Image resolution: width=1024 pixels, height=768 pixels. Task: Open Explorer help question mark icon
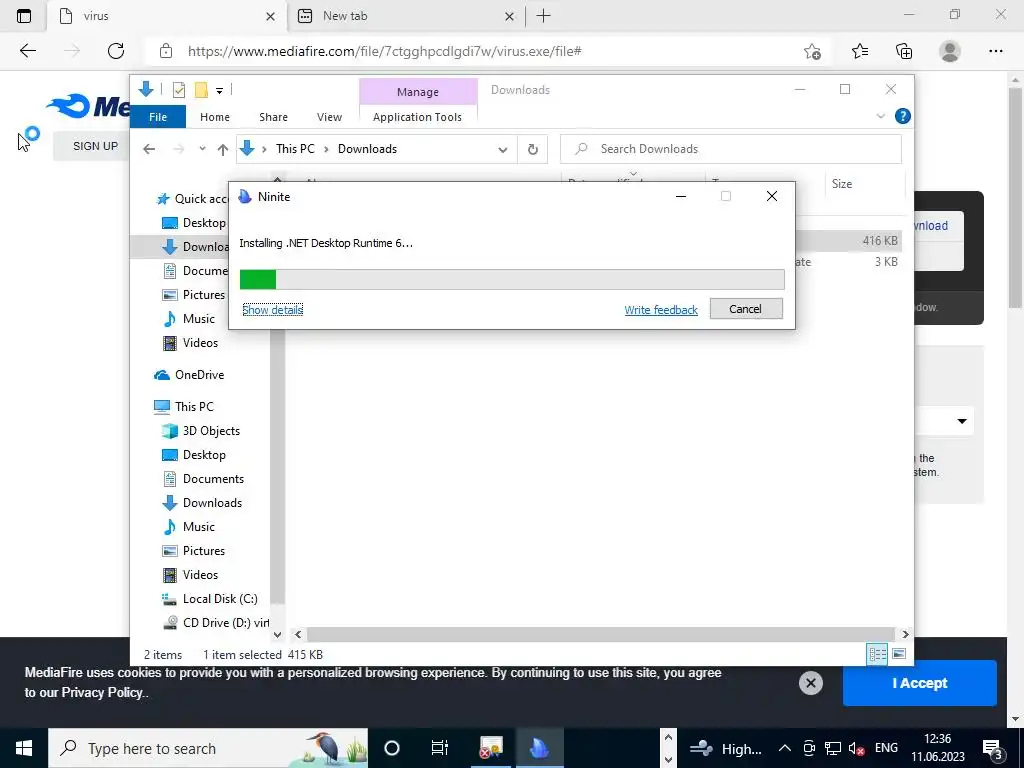[x=903, y=116]
